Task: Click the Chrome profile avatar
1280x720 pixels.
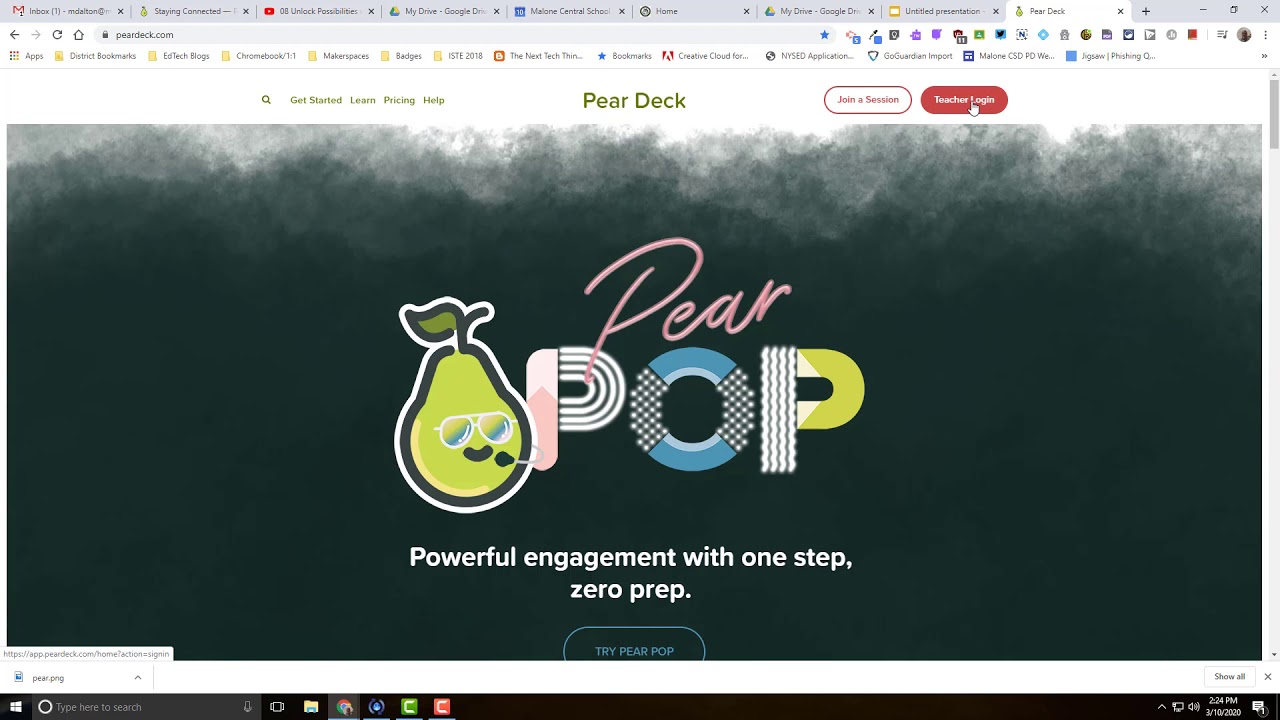Action: (x=1244, y=35)
